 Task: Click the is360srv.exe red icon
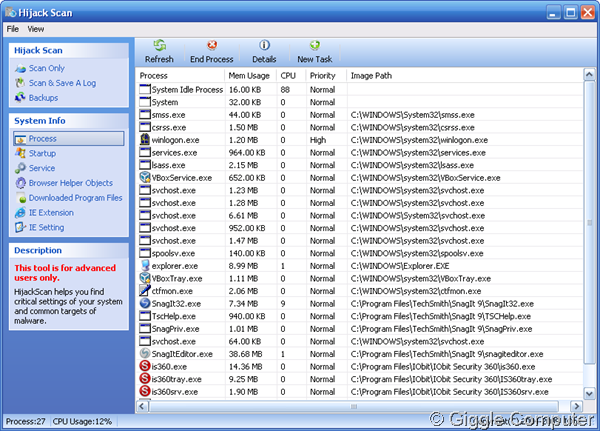pos(145,392)
